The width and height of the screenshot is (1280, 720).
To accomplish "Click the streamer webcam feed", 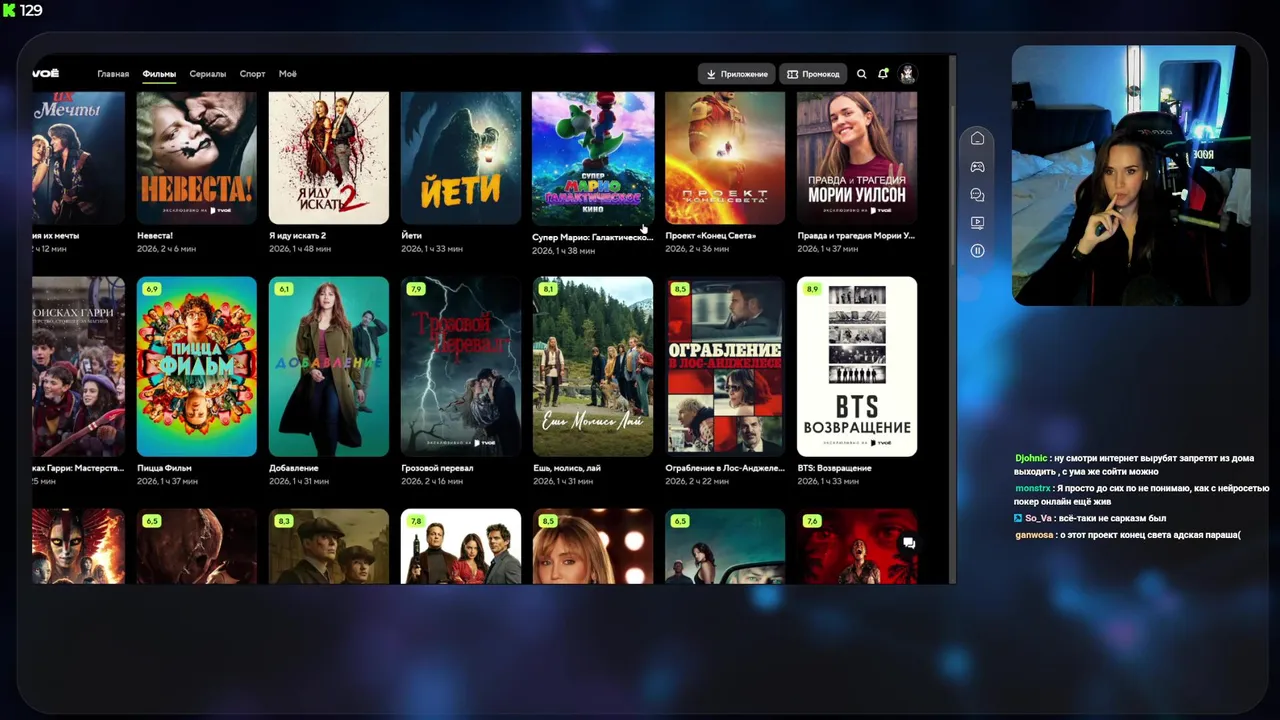I will (1131, 175).
